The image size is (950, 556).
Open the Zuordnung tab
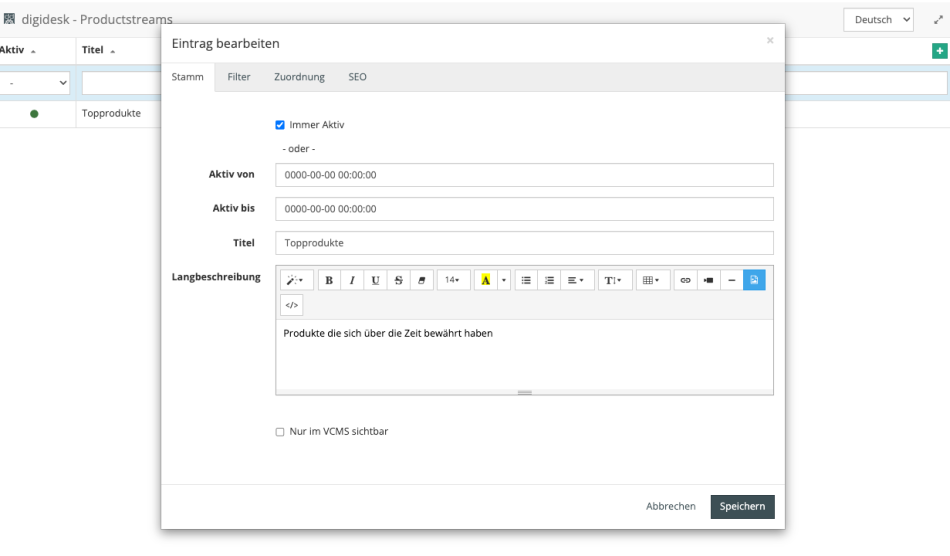pyautogui.click(x=299, y=77)
